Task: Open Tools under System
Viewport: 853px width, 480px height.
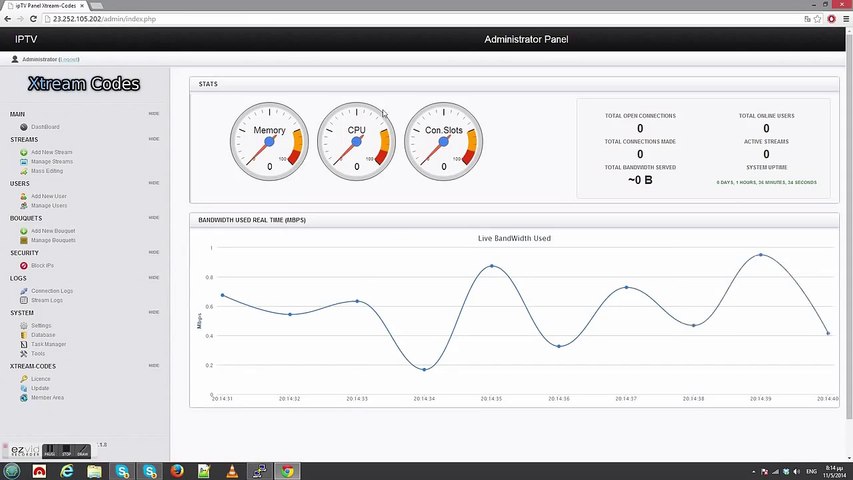Action: click(x=38, y=354)
